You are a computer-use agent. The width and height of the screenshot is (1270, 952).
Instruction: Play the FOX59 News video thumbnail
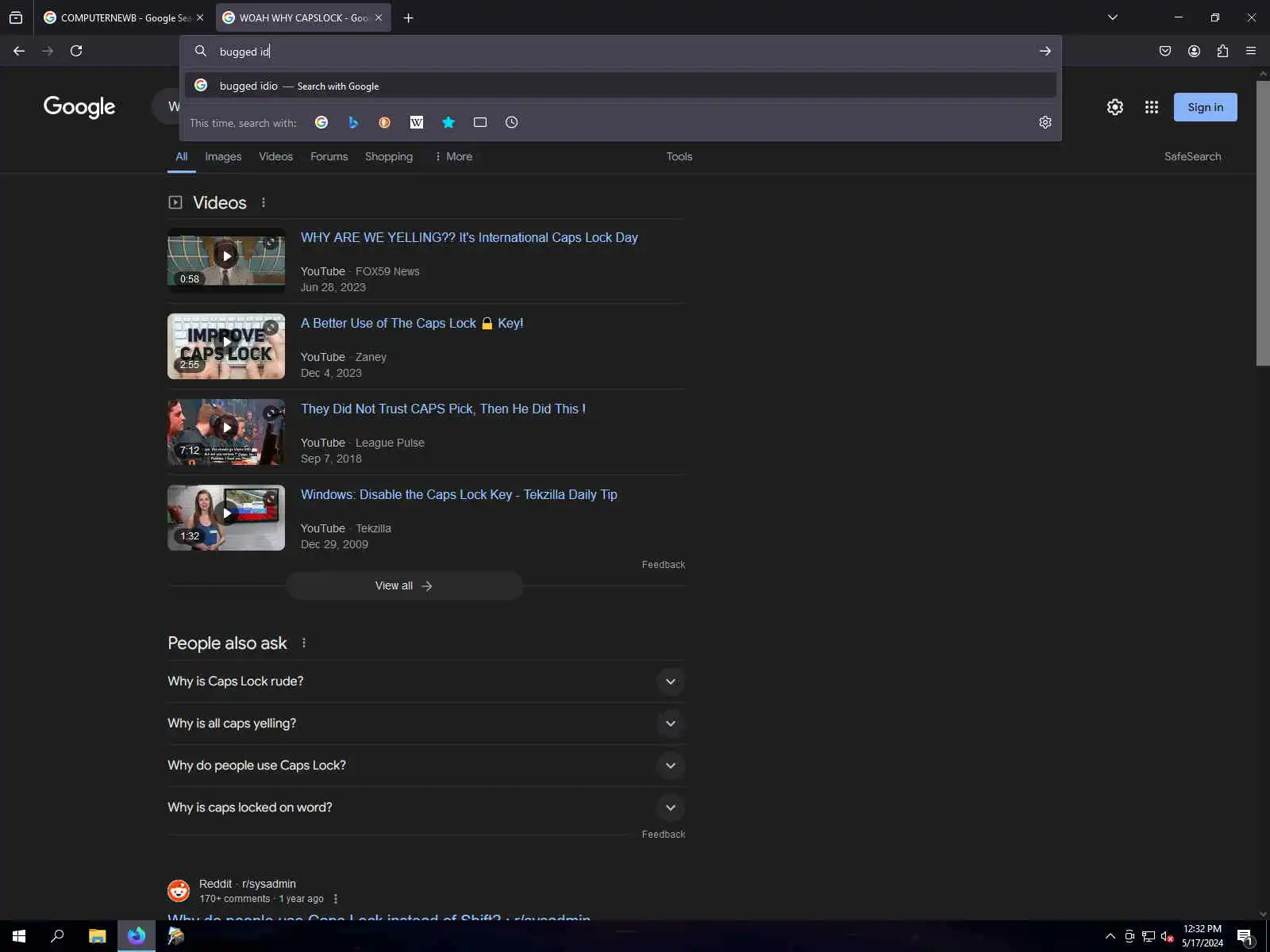tap(226, 260)
